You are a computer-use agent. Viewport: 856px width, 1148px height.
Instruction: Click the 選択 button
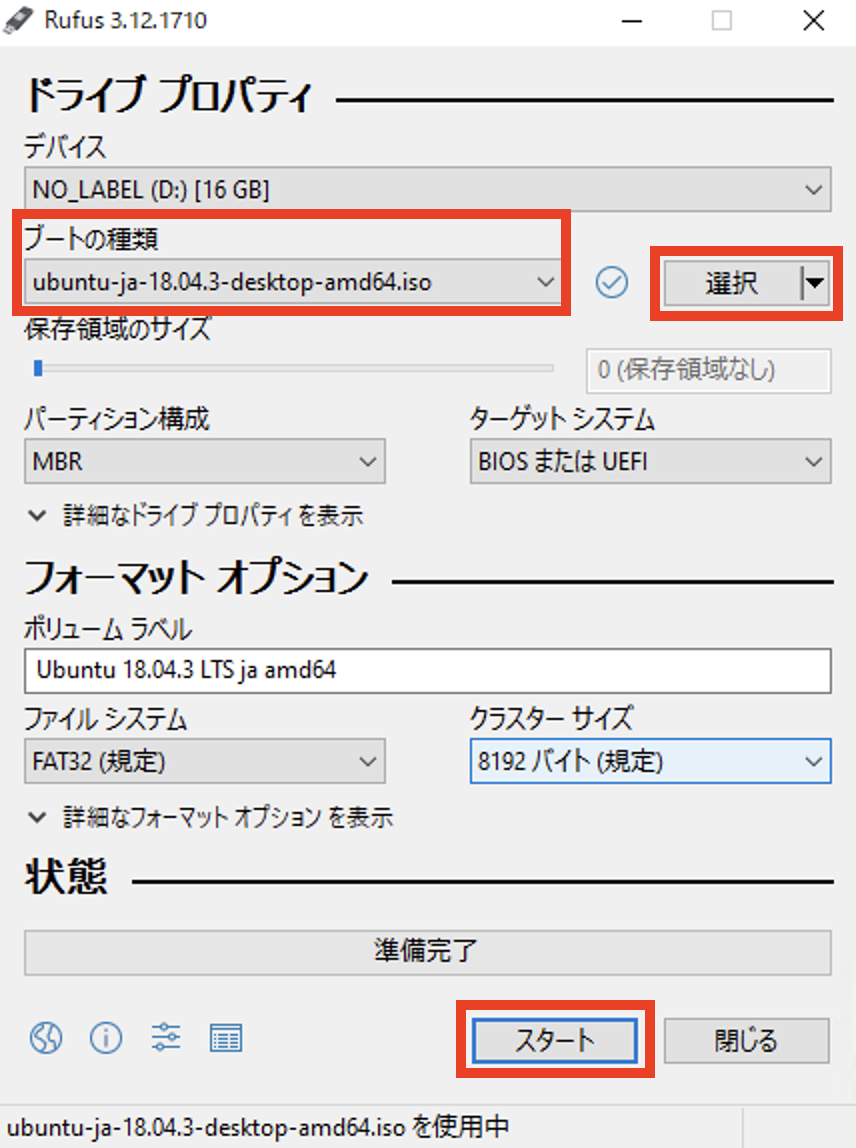click(732, 283)
